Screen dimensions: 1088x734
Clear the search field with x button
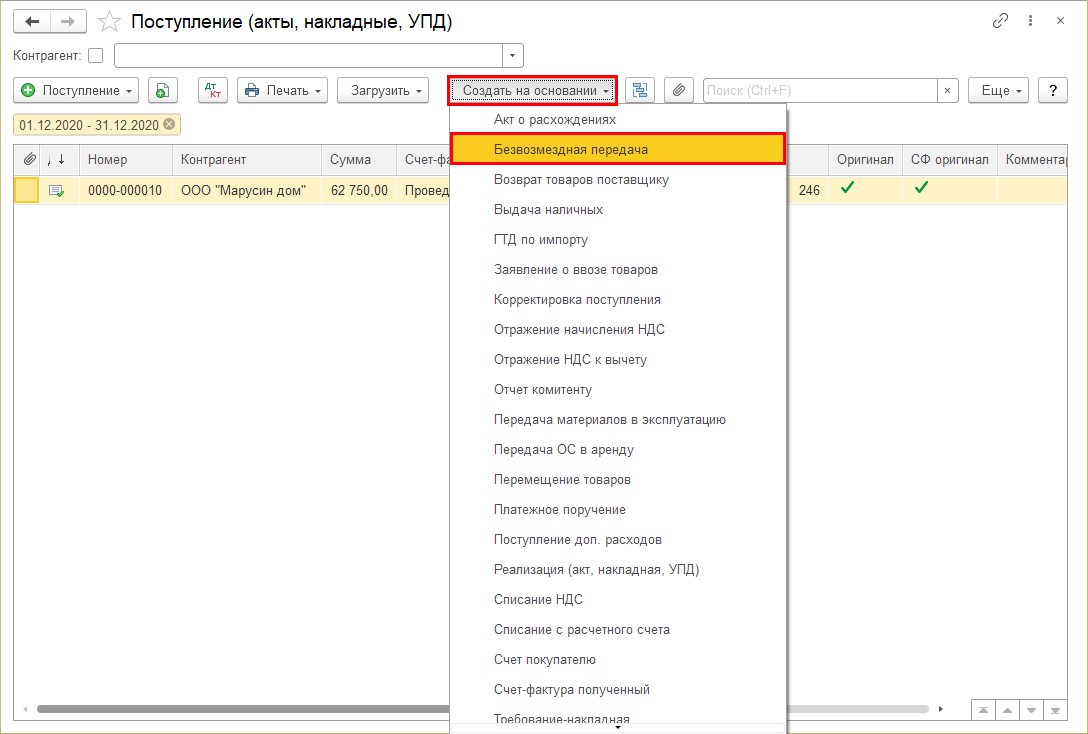[948, 90]
